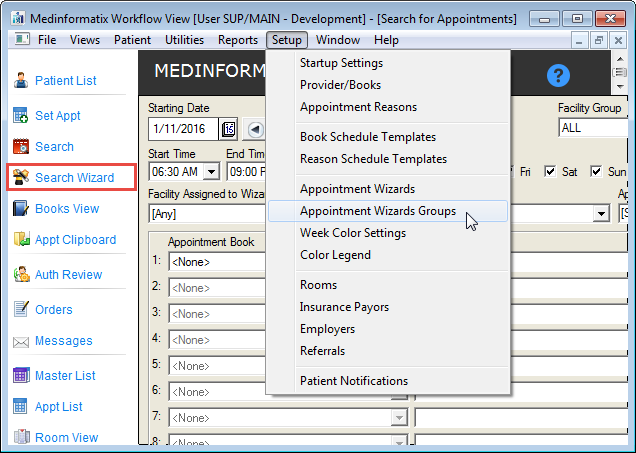
Task: Click the Medinformatix title bar app icon
Action: click(x=18, y=18)
